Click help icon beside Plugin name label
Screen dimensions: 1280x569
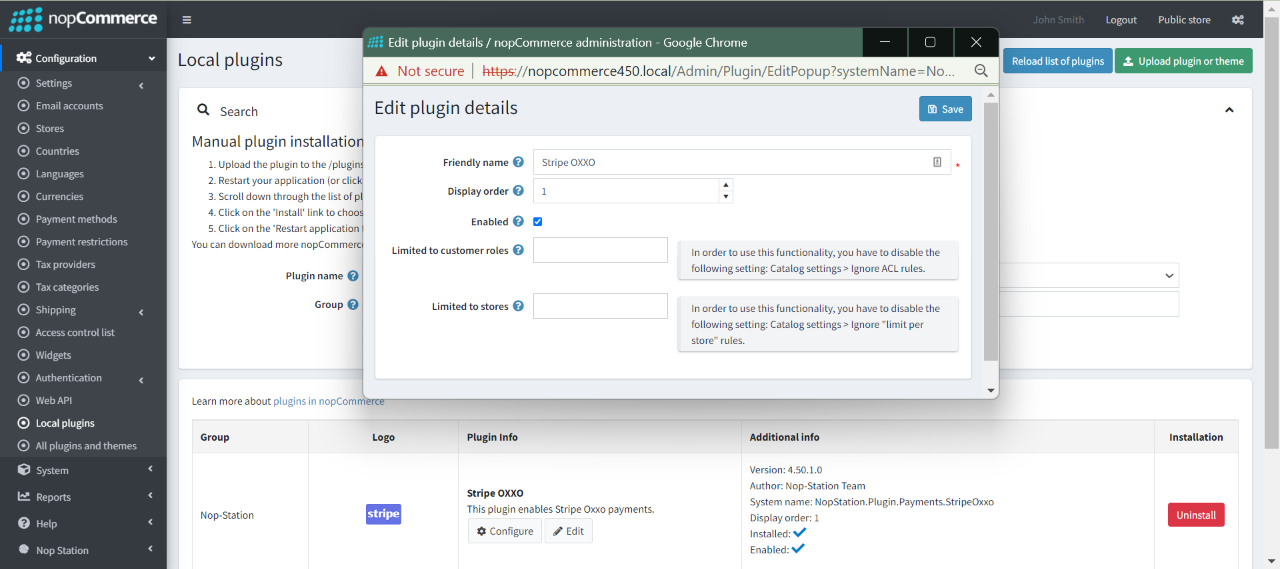353,276
